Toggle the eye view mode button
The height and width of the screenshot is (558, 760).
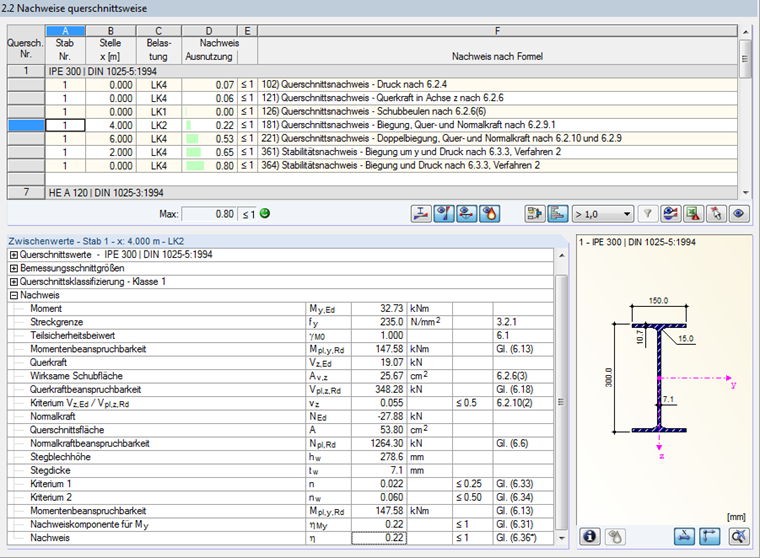[739, 213]
